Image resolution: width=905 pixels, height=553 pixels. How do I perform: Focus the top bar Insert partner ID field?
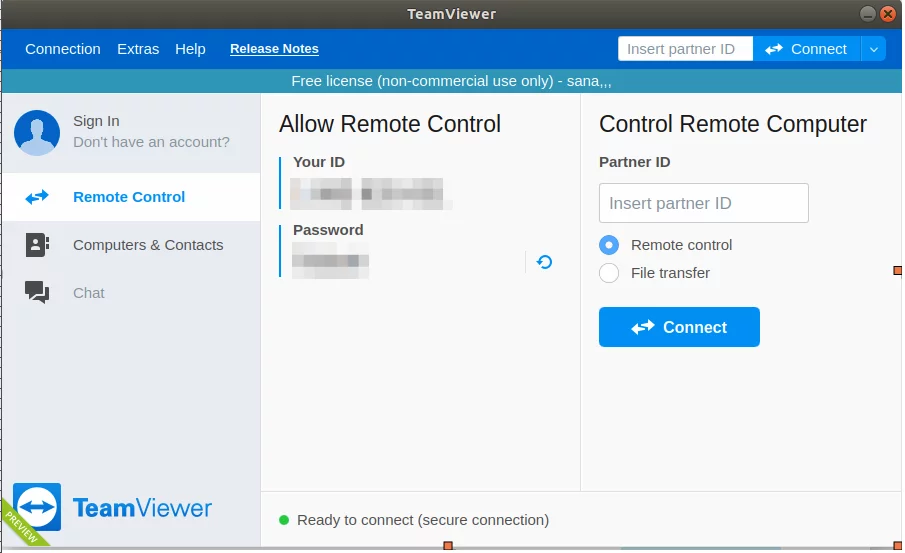(x=685, y=49)
